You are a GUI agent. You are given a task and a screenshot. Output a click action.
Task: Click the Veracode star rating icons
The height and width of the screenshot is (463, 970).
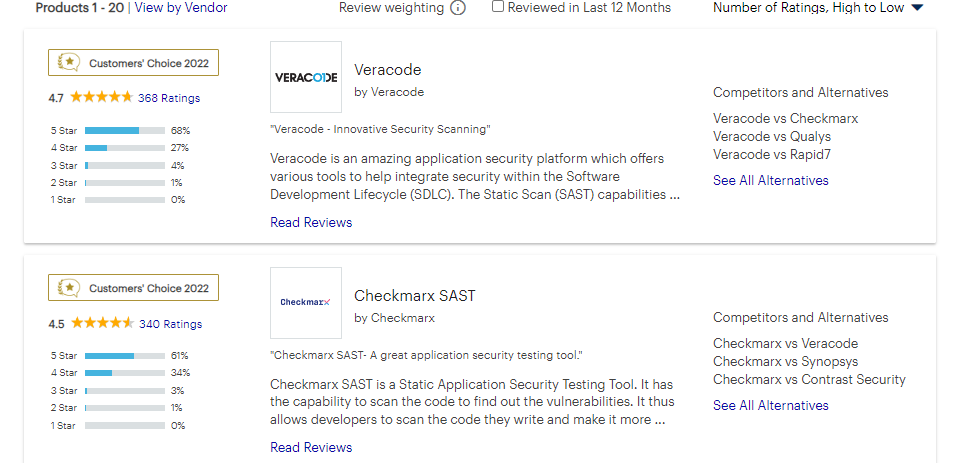101,97
